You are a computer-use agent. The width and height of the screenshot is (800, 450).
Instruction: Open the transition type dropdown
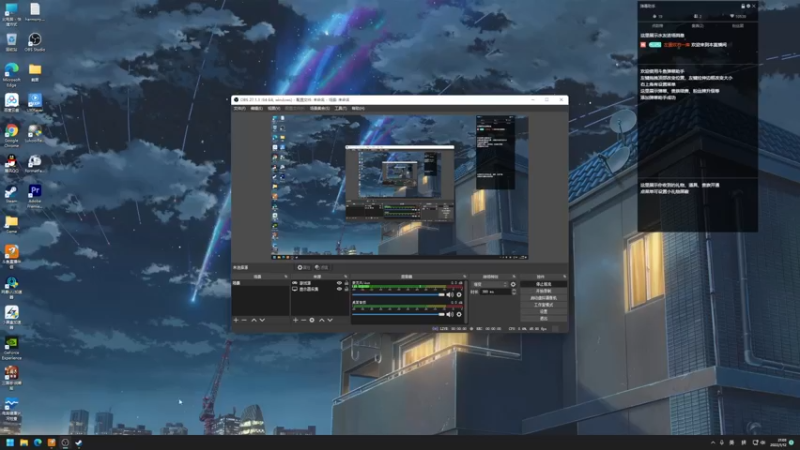coord(490,284)
